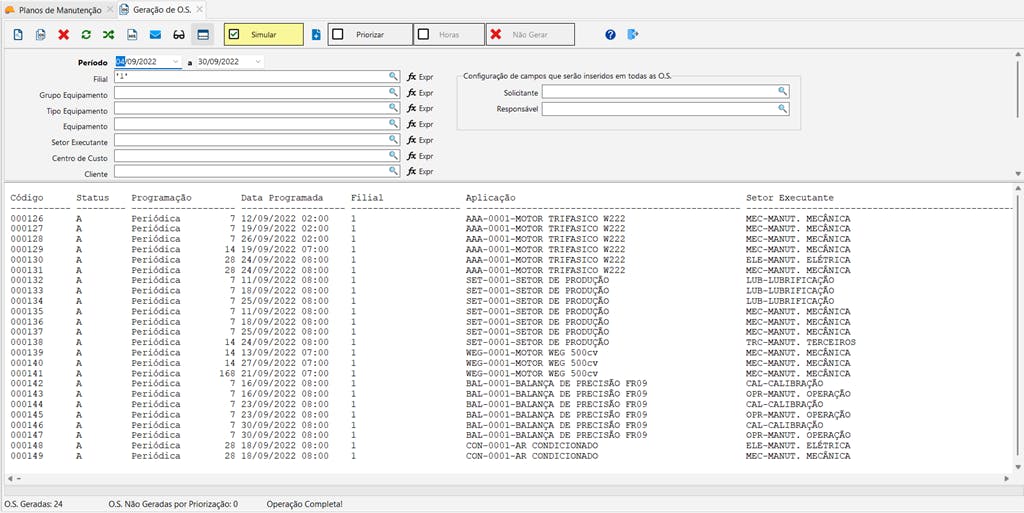Click the magnifier lookup icon in the Cliente field
1024x513 pixels.
pyautogui.click(x=393, y=171)
